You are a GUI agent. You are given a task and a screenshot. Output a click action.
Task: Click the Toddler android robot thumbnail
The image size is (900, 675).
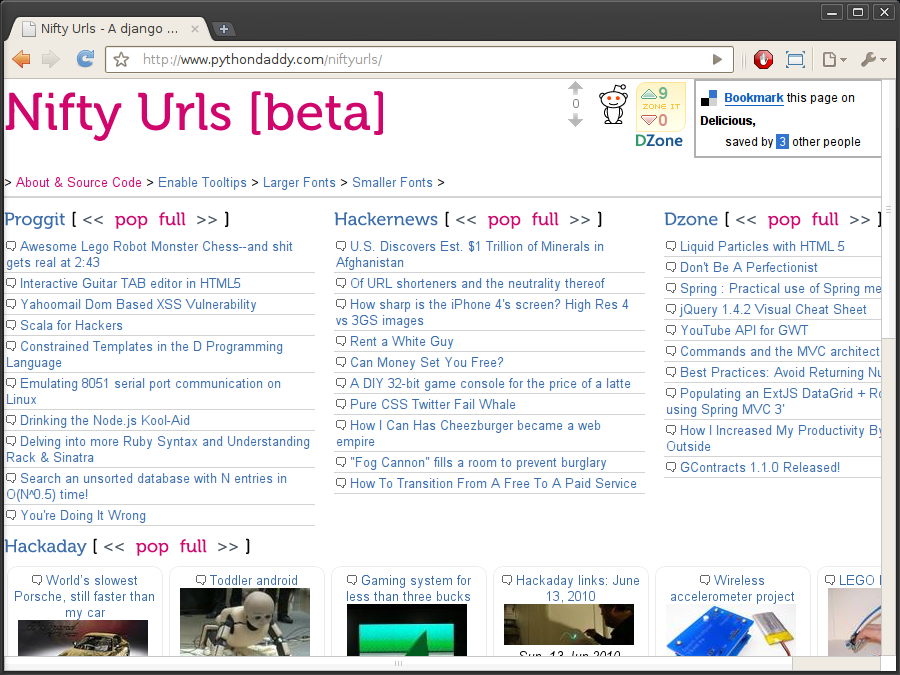click(x=245, y=622)
